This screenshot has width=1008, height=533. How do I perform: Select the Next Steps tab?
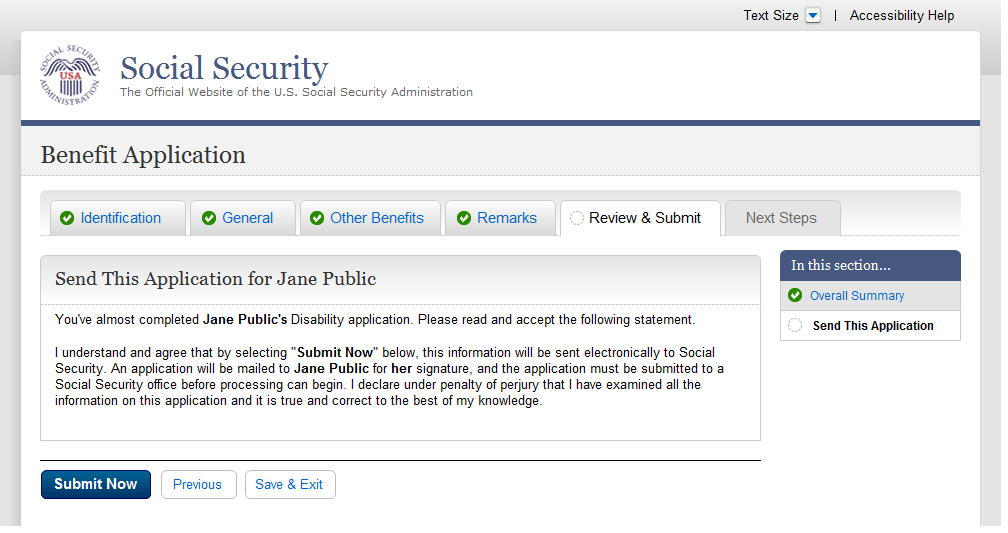(781, 218)
